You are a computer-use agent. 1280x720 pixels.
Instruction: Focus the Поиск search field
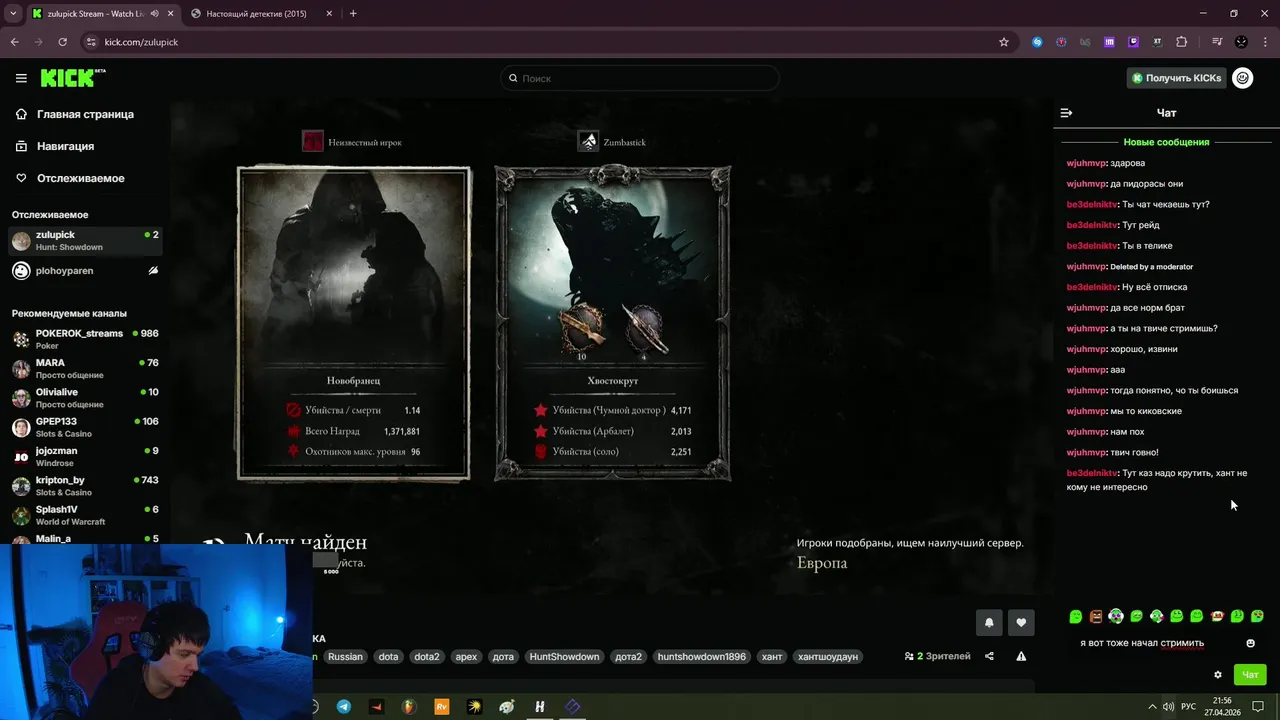tap(640, 78)
